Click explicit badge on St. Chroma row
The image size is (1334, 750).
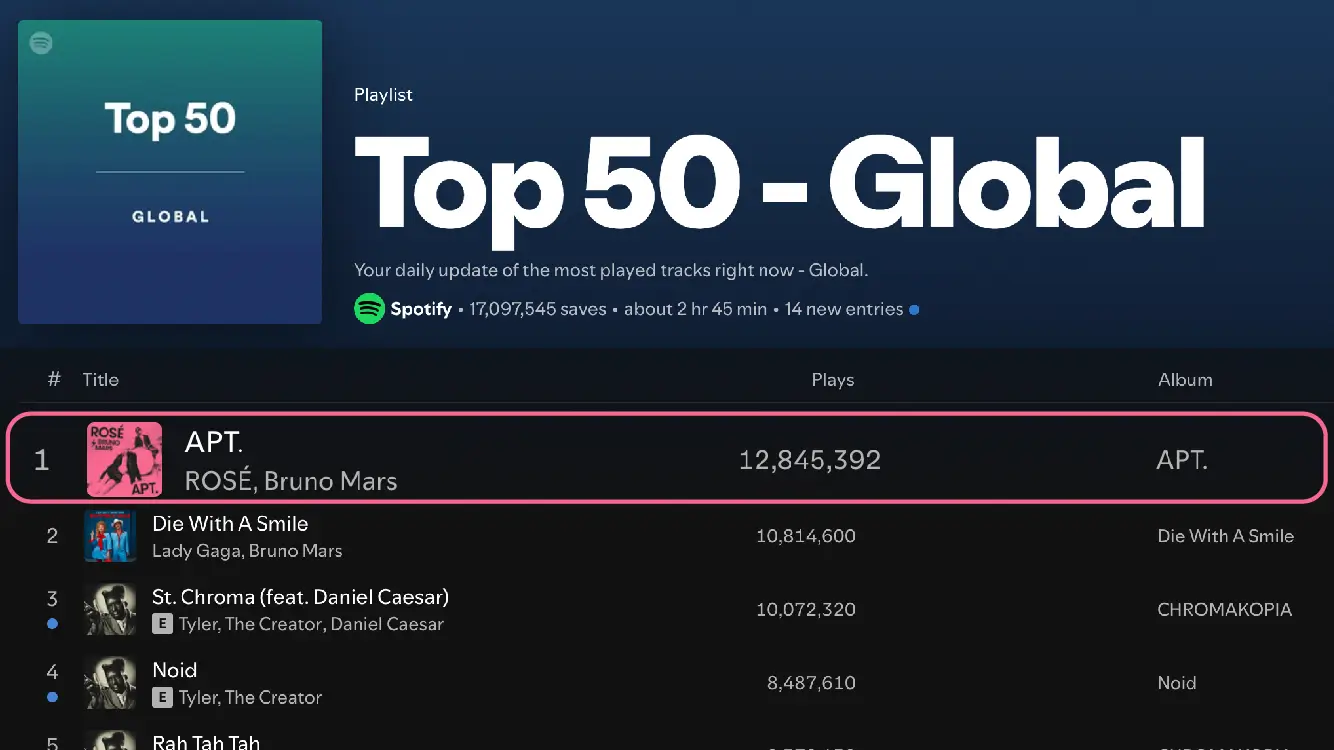[162, 624]
